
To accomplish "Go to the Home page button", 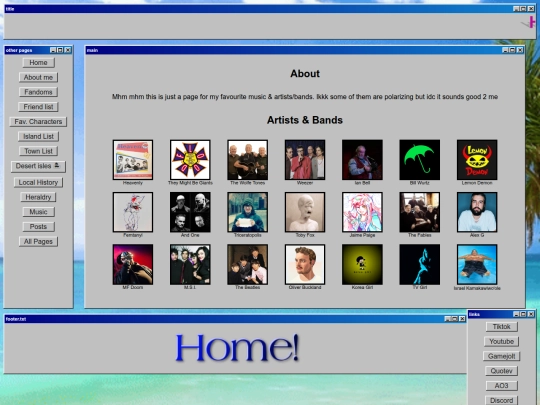I will click(38, 63).
